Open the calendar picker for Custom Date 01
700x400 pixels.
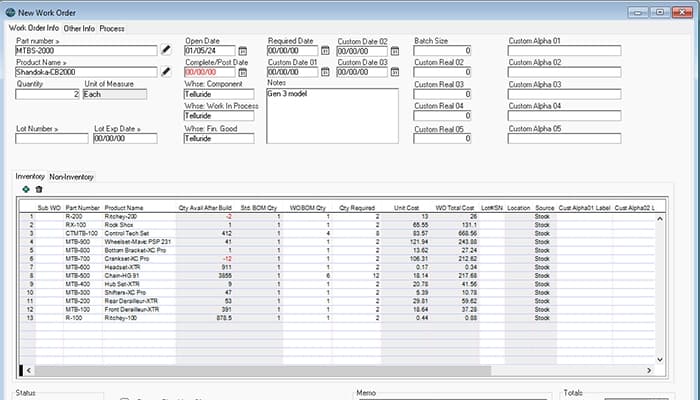325,72
